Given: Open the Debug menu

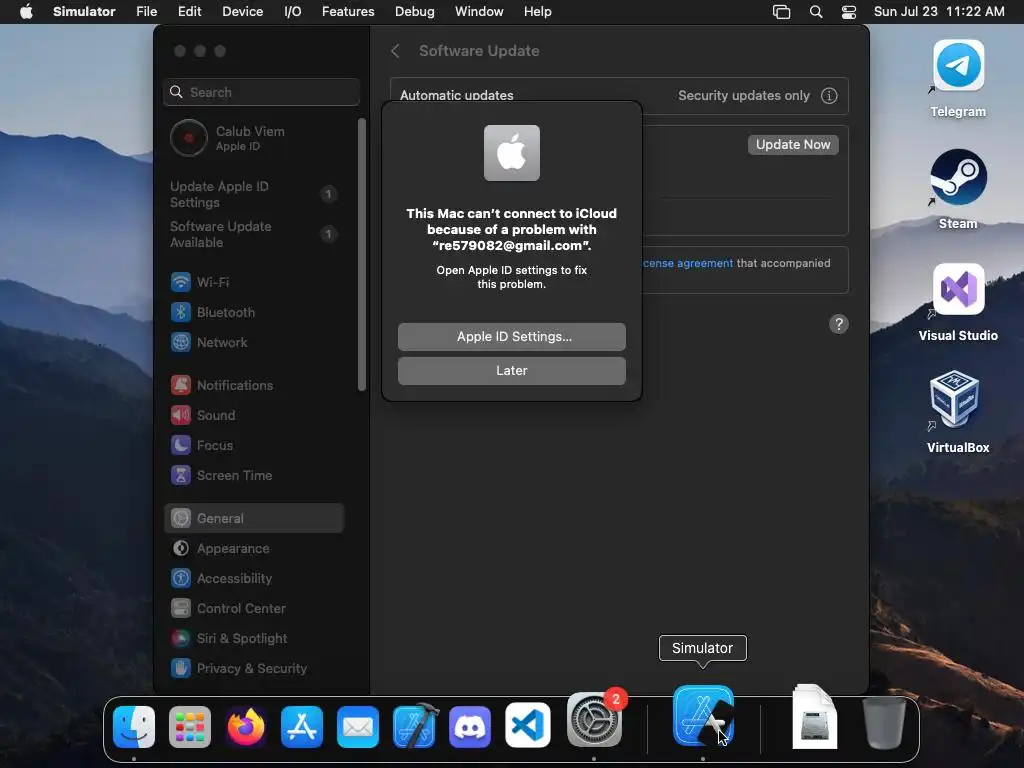Looking at the screenshot, I should tap(415, 12).
